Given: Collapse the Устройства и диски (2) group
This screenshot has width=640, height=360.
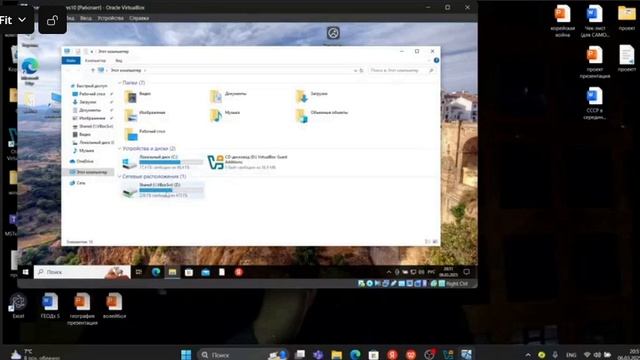Looking at the screenshot, I should click(x=120, y=149).
